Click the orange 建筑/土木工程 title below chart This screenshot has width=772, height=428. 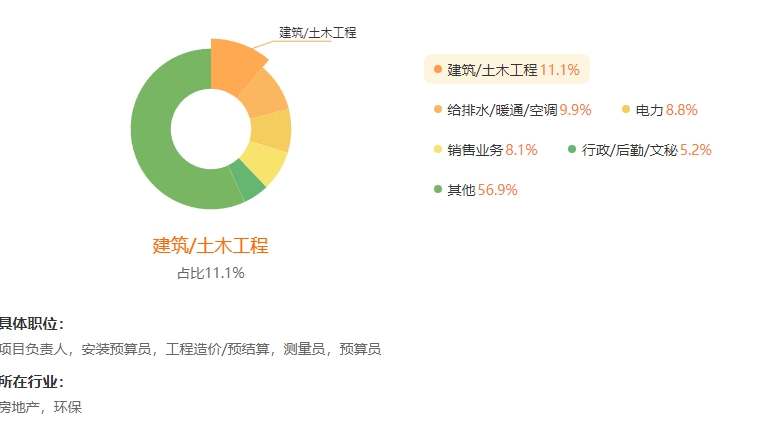coord(210,245)
